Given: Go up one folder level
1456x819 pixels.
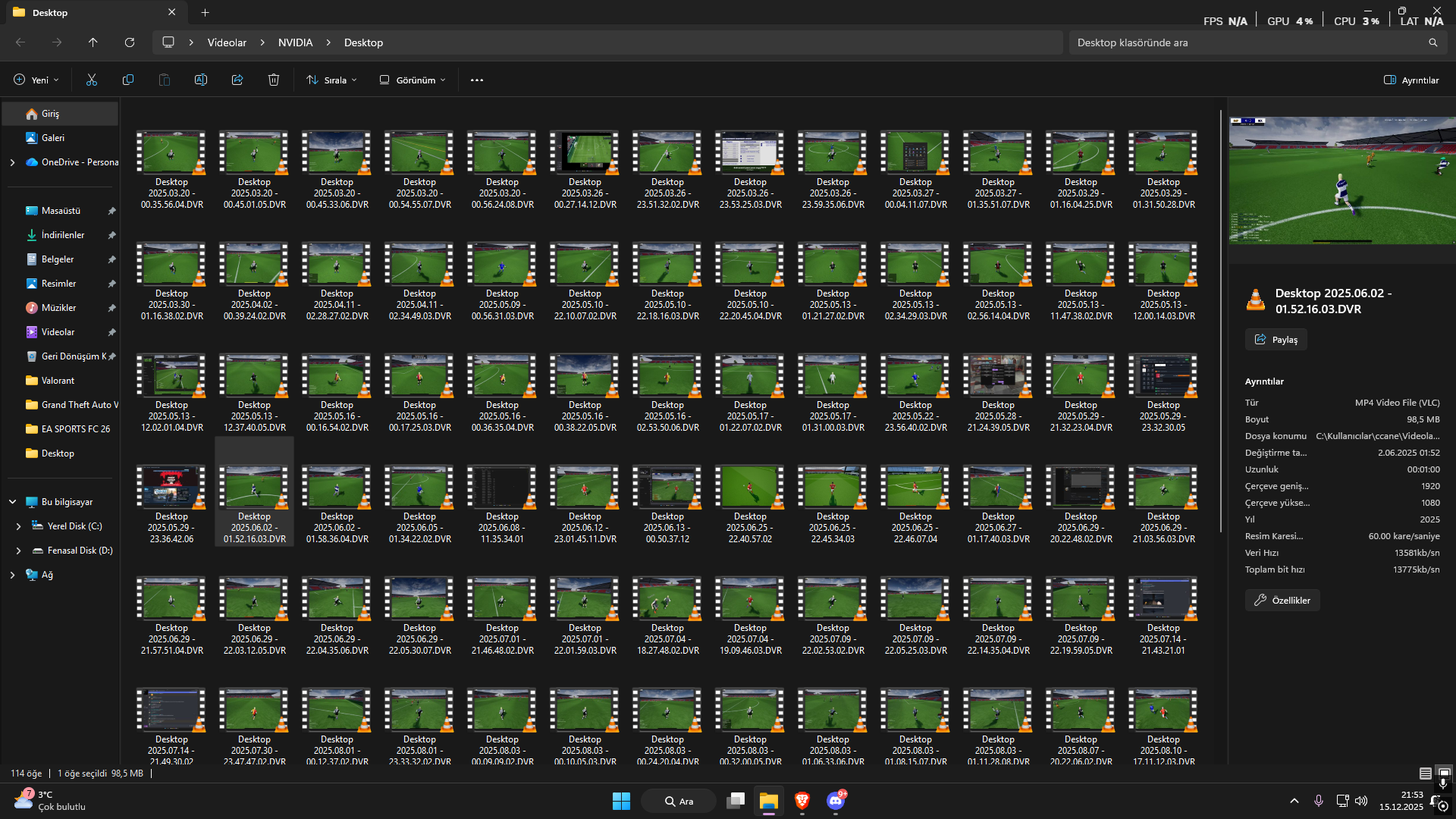Looking at the screenshot, I should pos(93,42).
